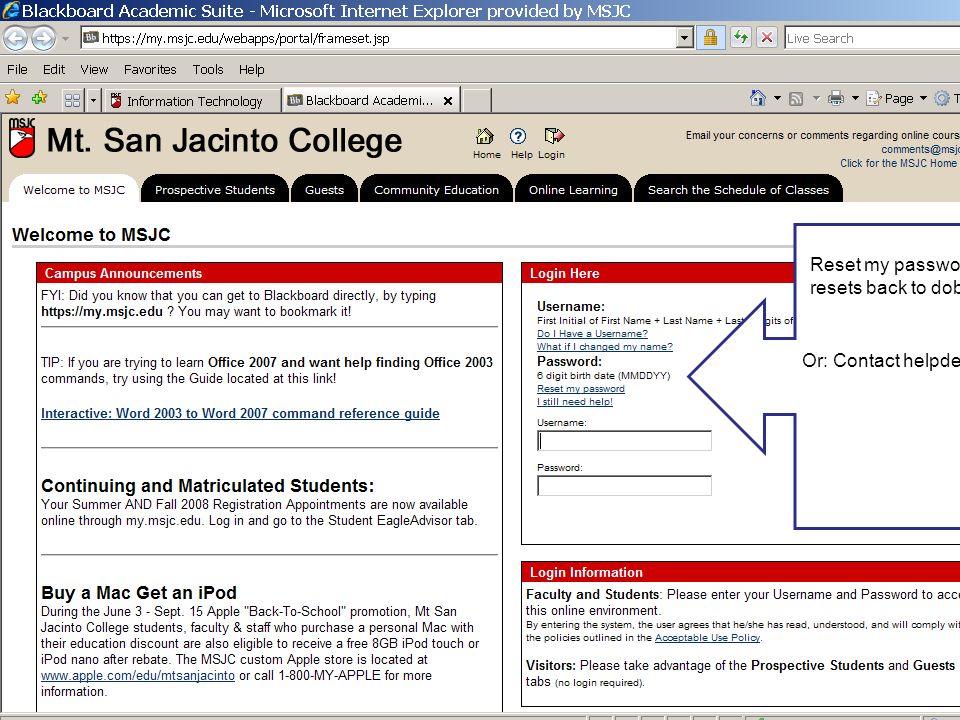Screen dimensions: 960x720
Task: Open the Prospective Students tab
Action: [215, 190]
